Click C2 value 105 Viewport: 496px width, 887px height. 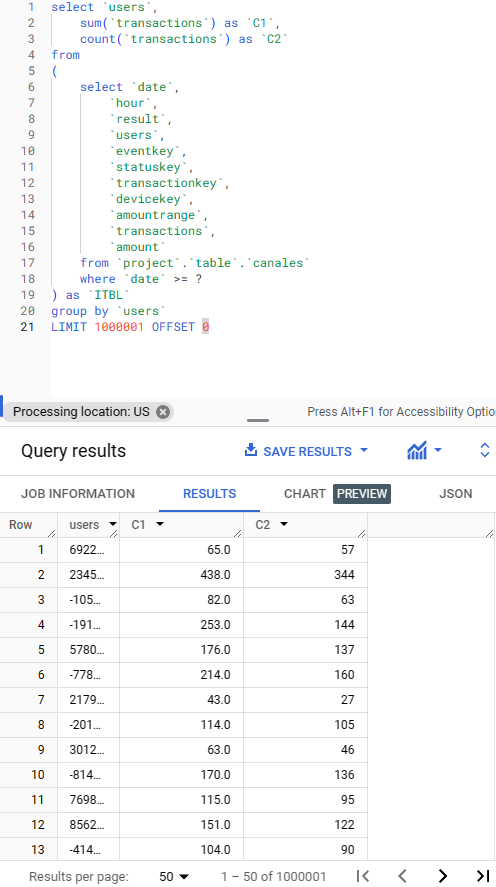click(344, 725)
